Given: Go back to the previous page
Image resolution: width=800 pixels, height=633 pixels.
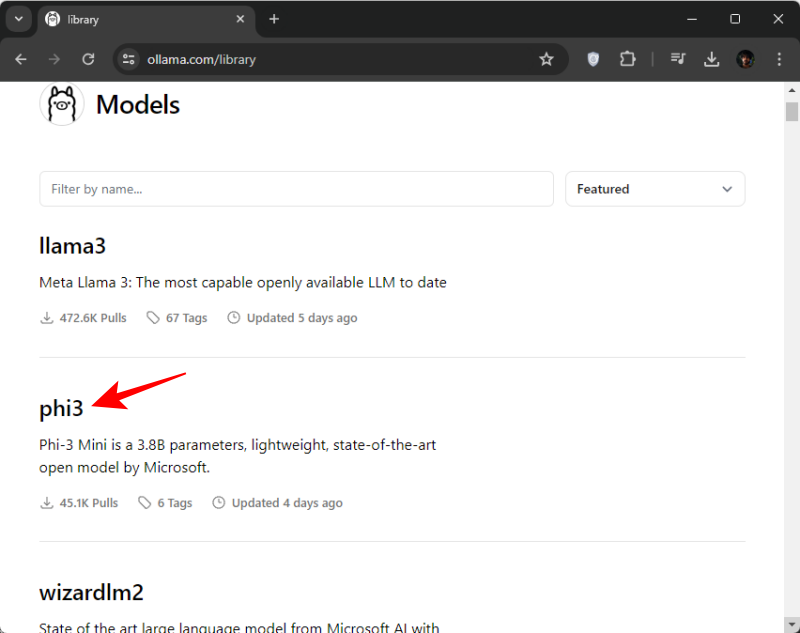Looking at the screenshot, I should [x=20, y=59].
